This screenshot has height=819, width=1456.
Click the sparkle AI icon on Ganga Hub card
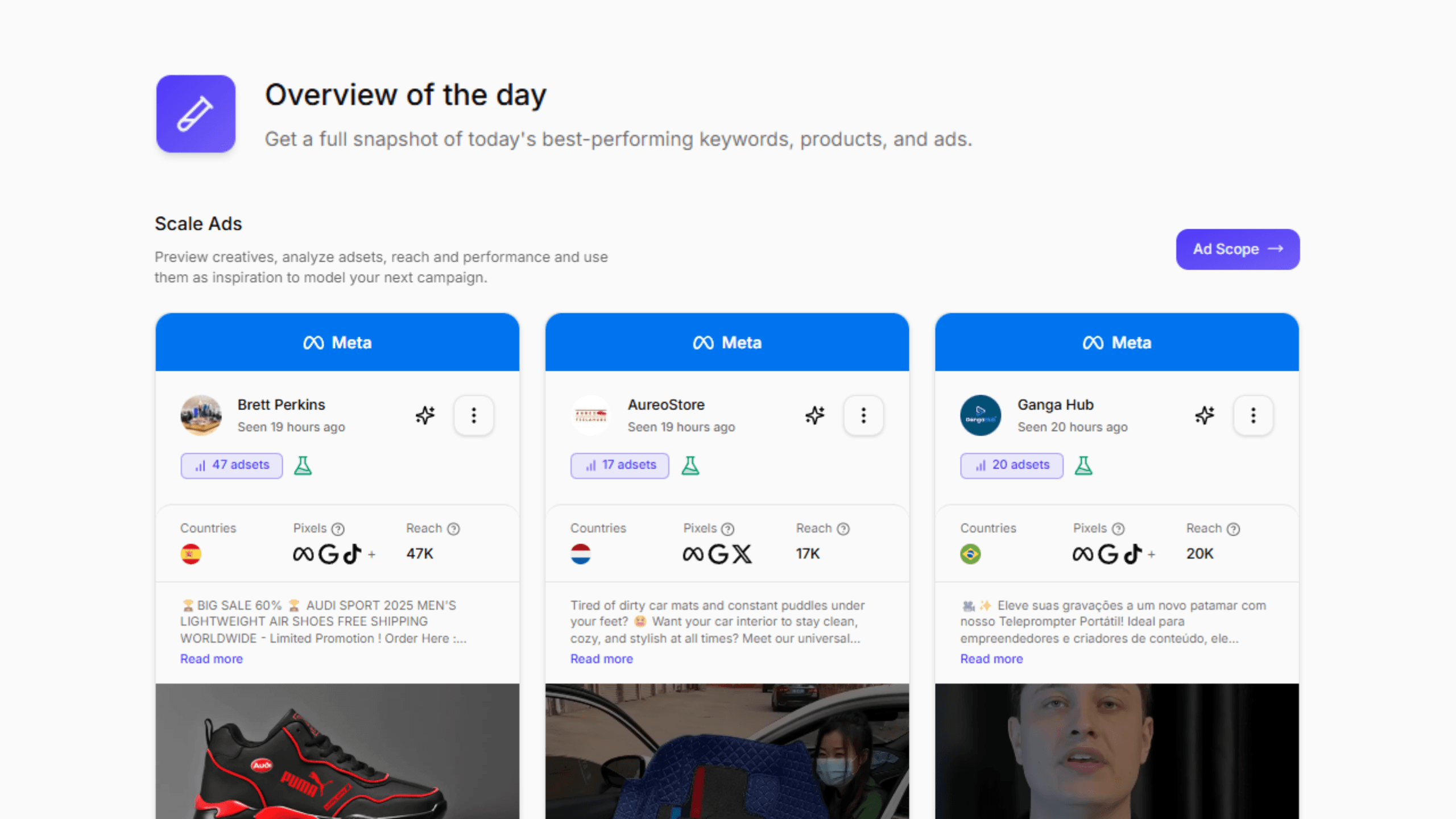pos(1205,415)
